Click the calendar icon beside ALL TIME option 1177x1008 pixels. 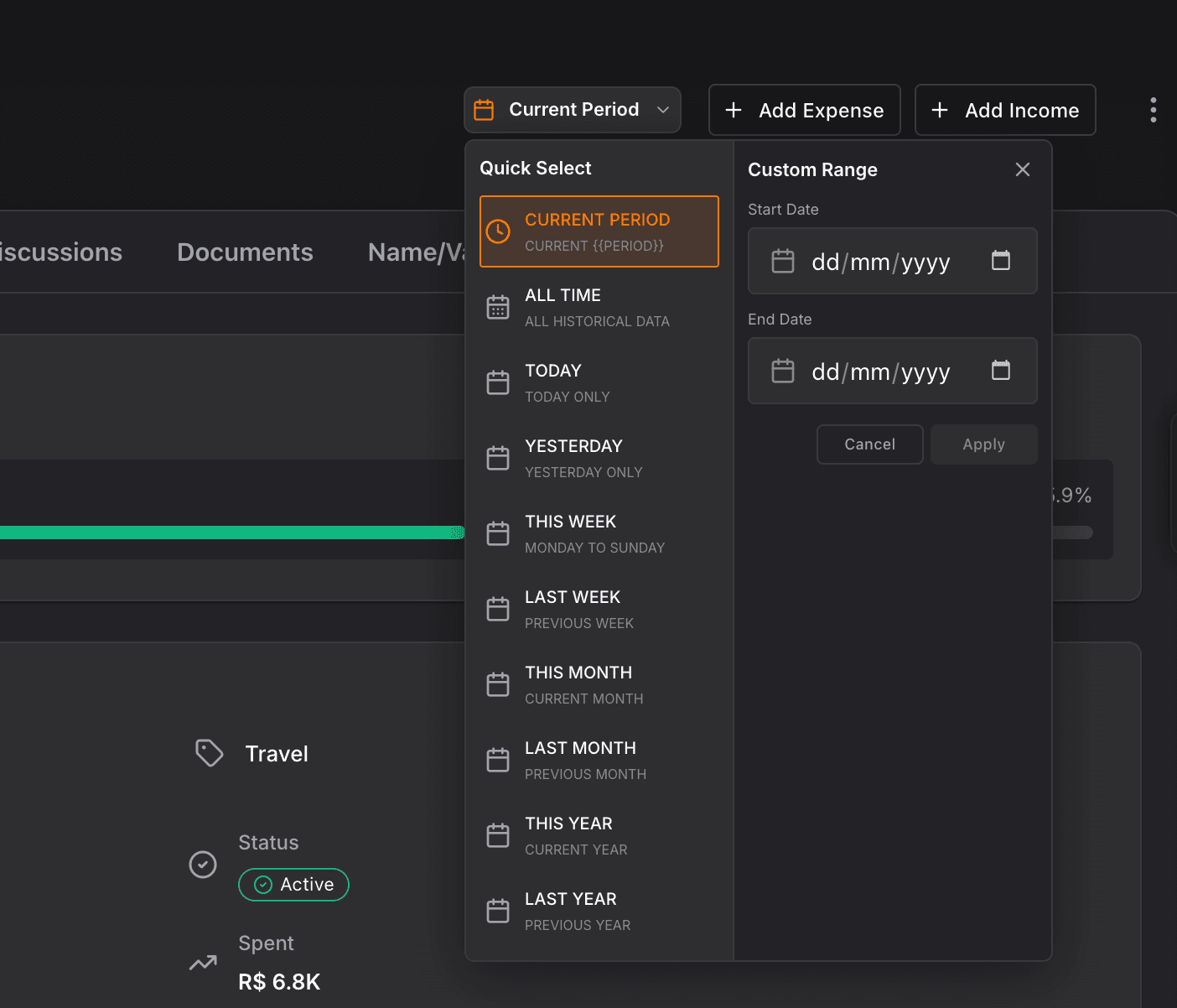point(499,307)
